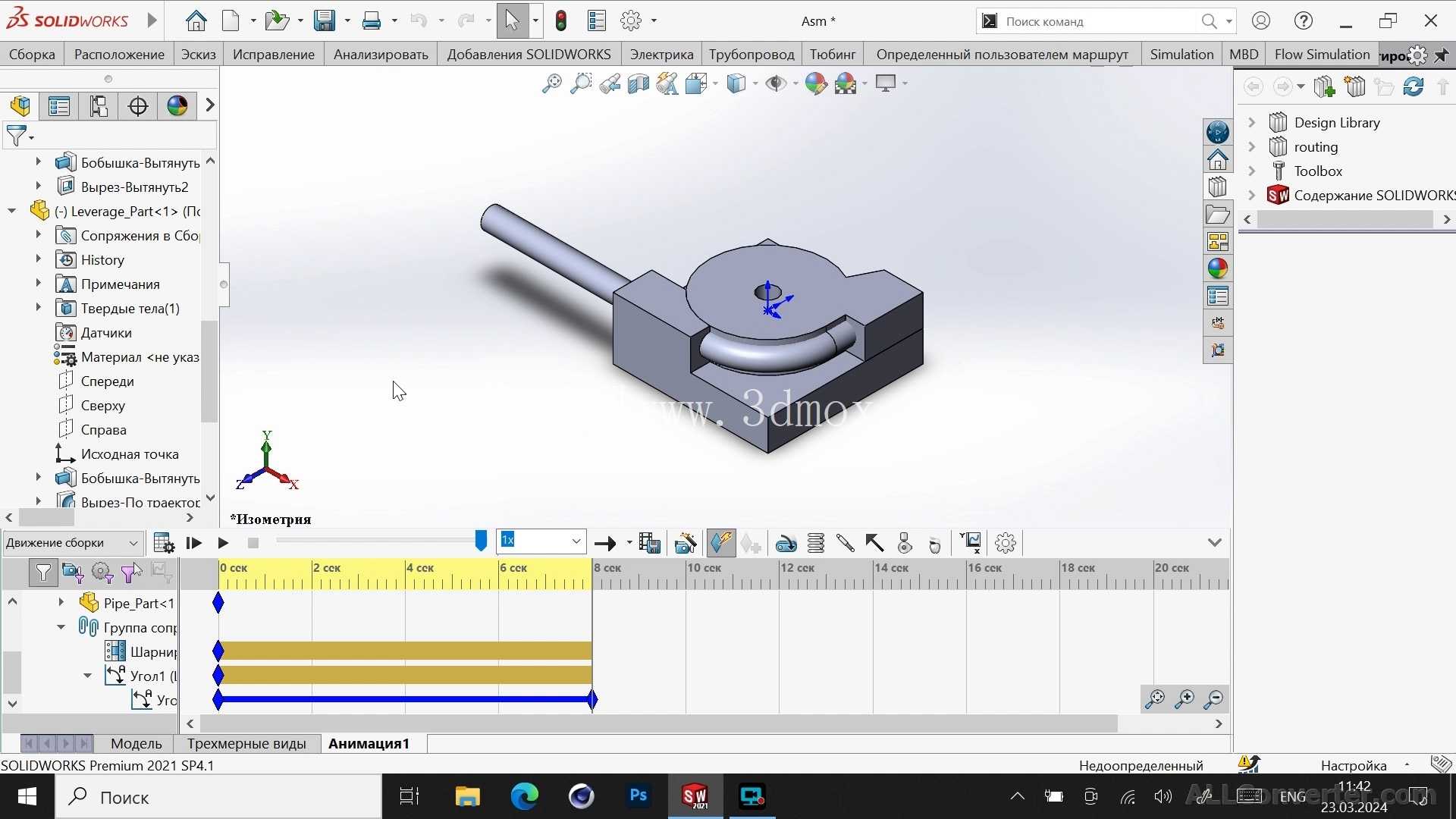Open the DisplayManager tab icon
The height and width of the screenshot is (819, 1456).
pos(177,105)
